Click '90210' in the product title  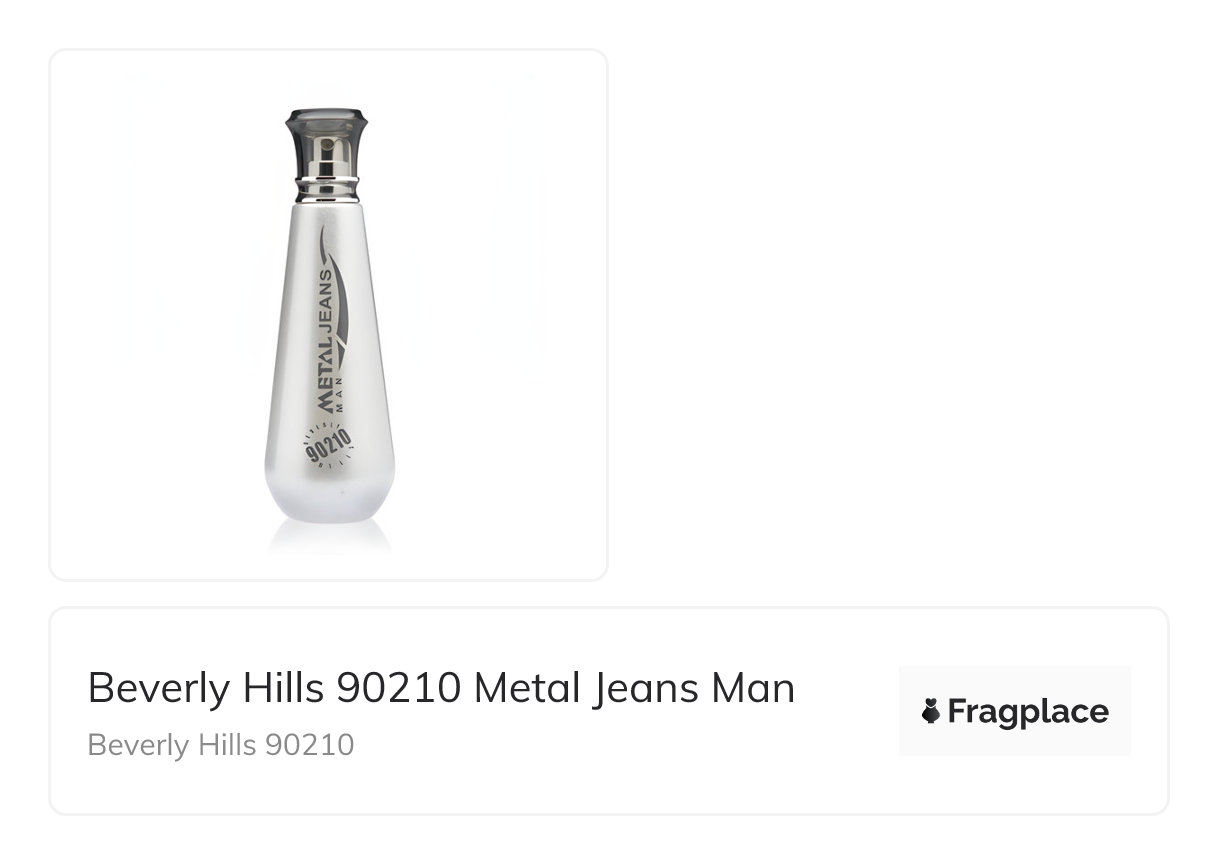tap(398, 688)
